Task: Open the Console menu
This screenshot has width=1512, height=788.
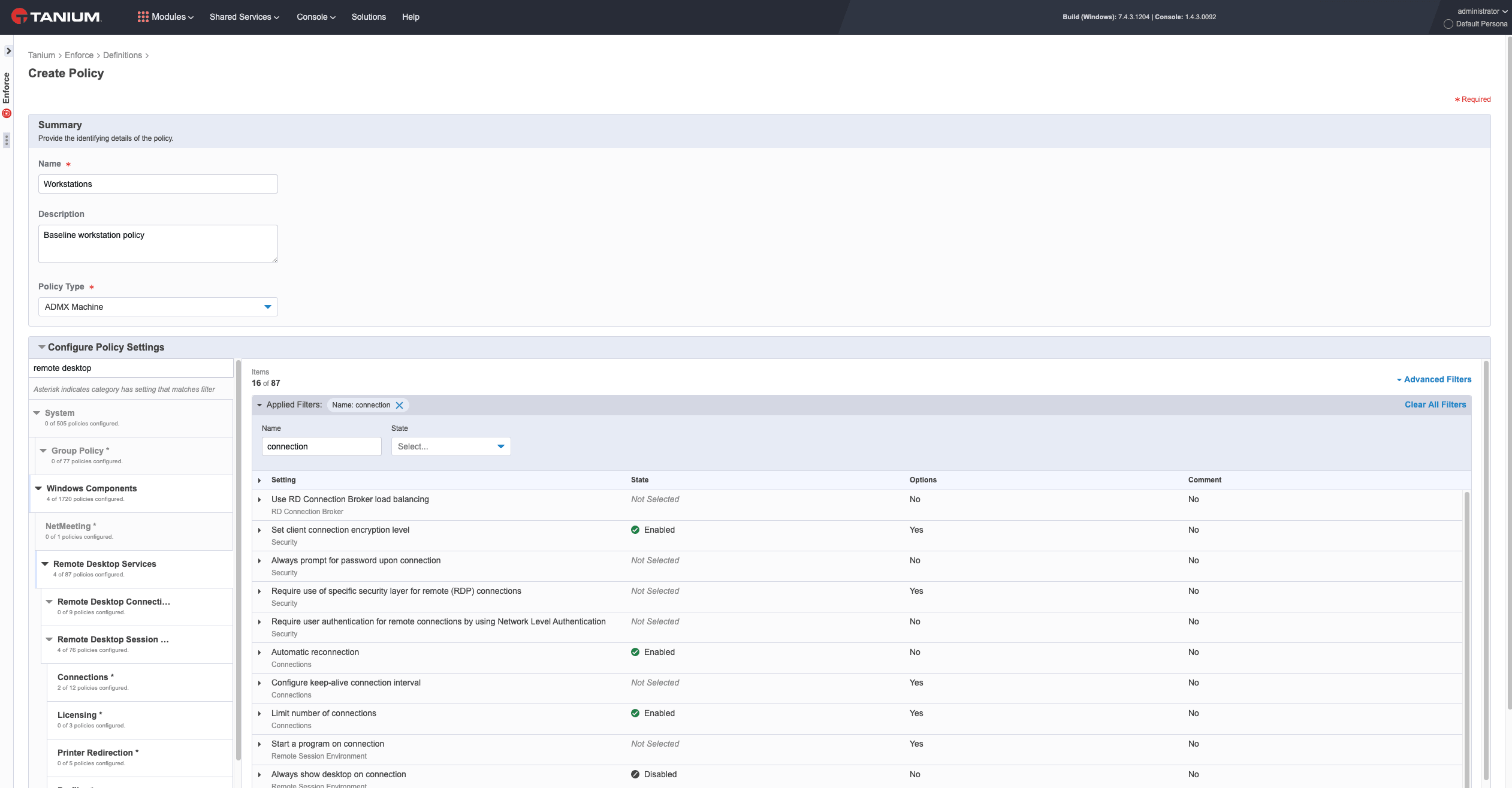Action: pos(316,17)
